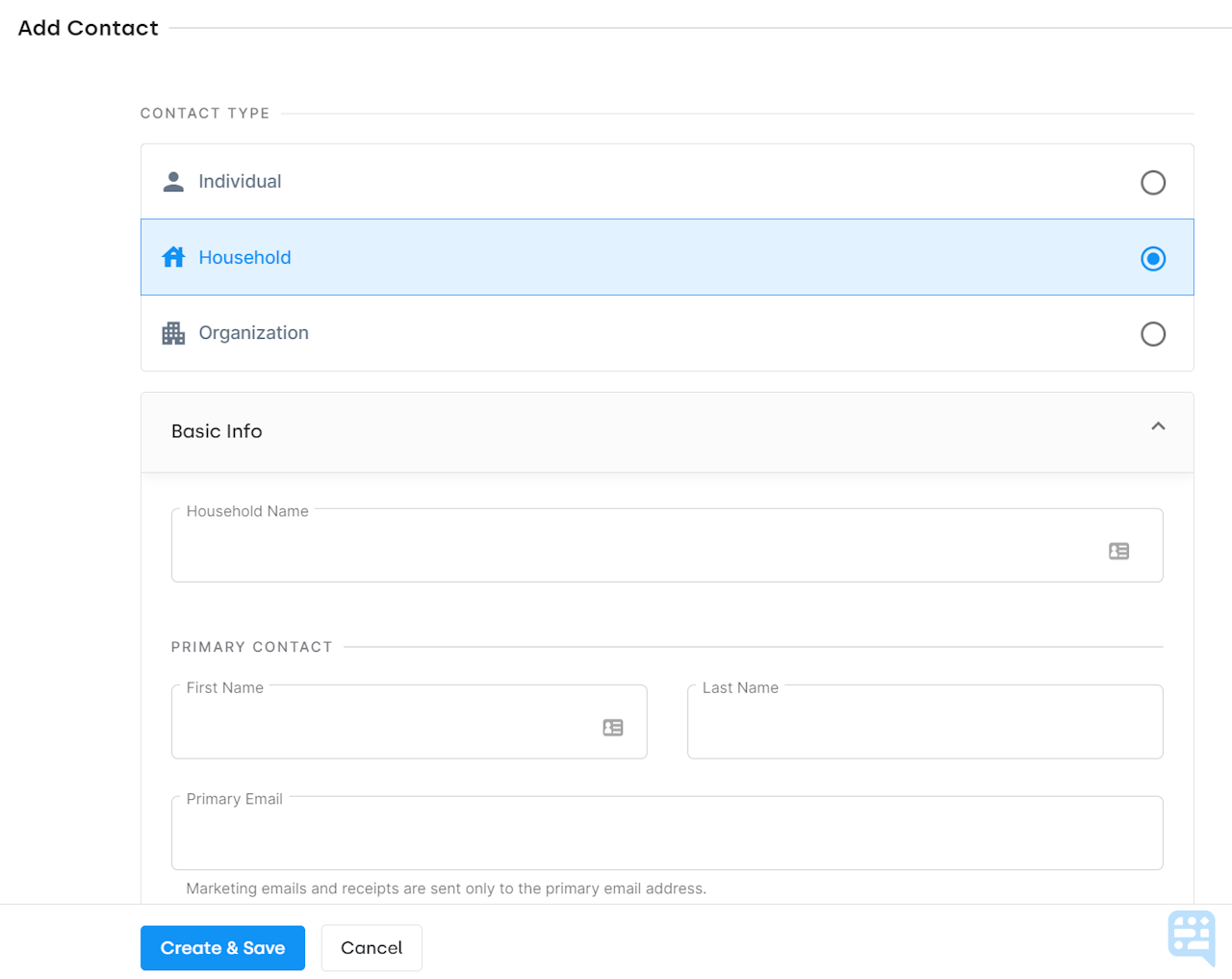Click contact card icon in First Name field

[613, 728]
